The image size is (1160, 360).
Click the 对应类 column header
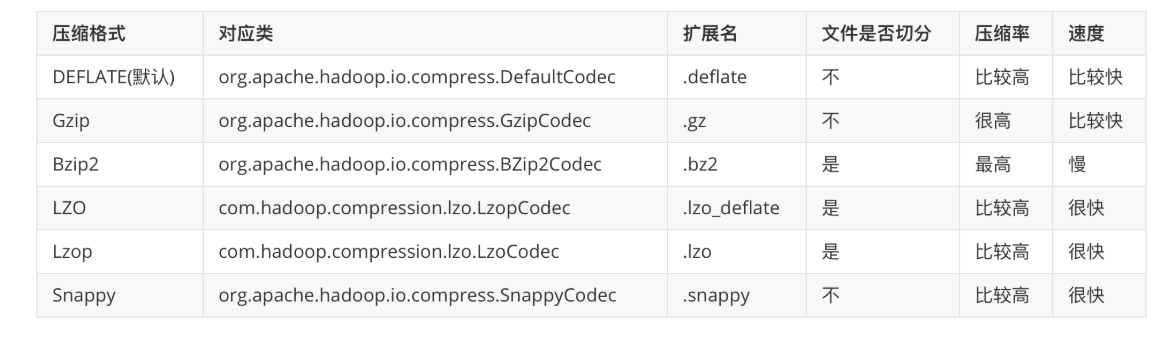coord(435,33)
